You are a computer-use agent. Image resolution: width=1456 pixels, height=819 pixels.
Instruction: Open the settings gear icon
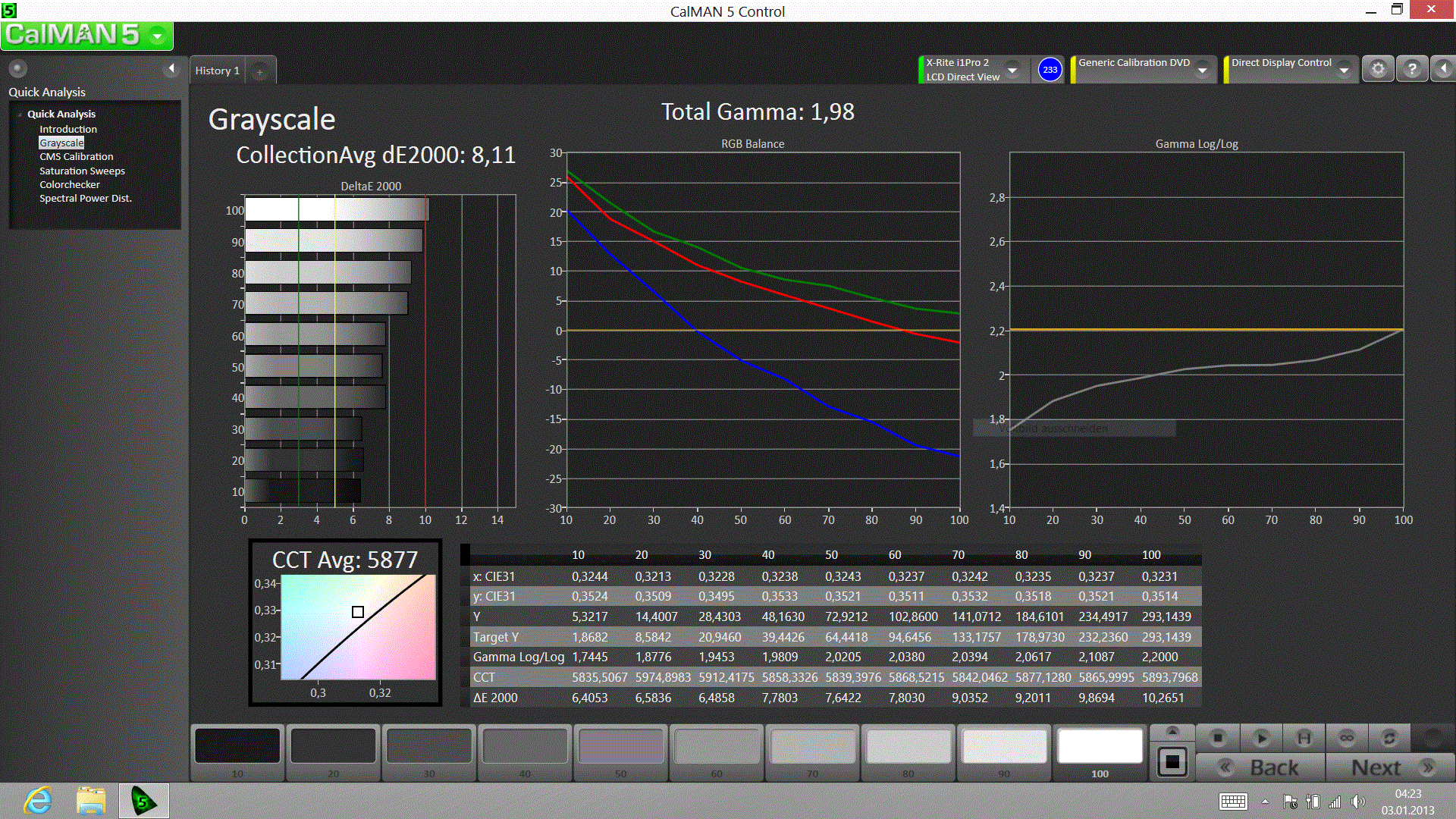[1378, 69]
